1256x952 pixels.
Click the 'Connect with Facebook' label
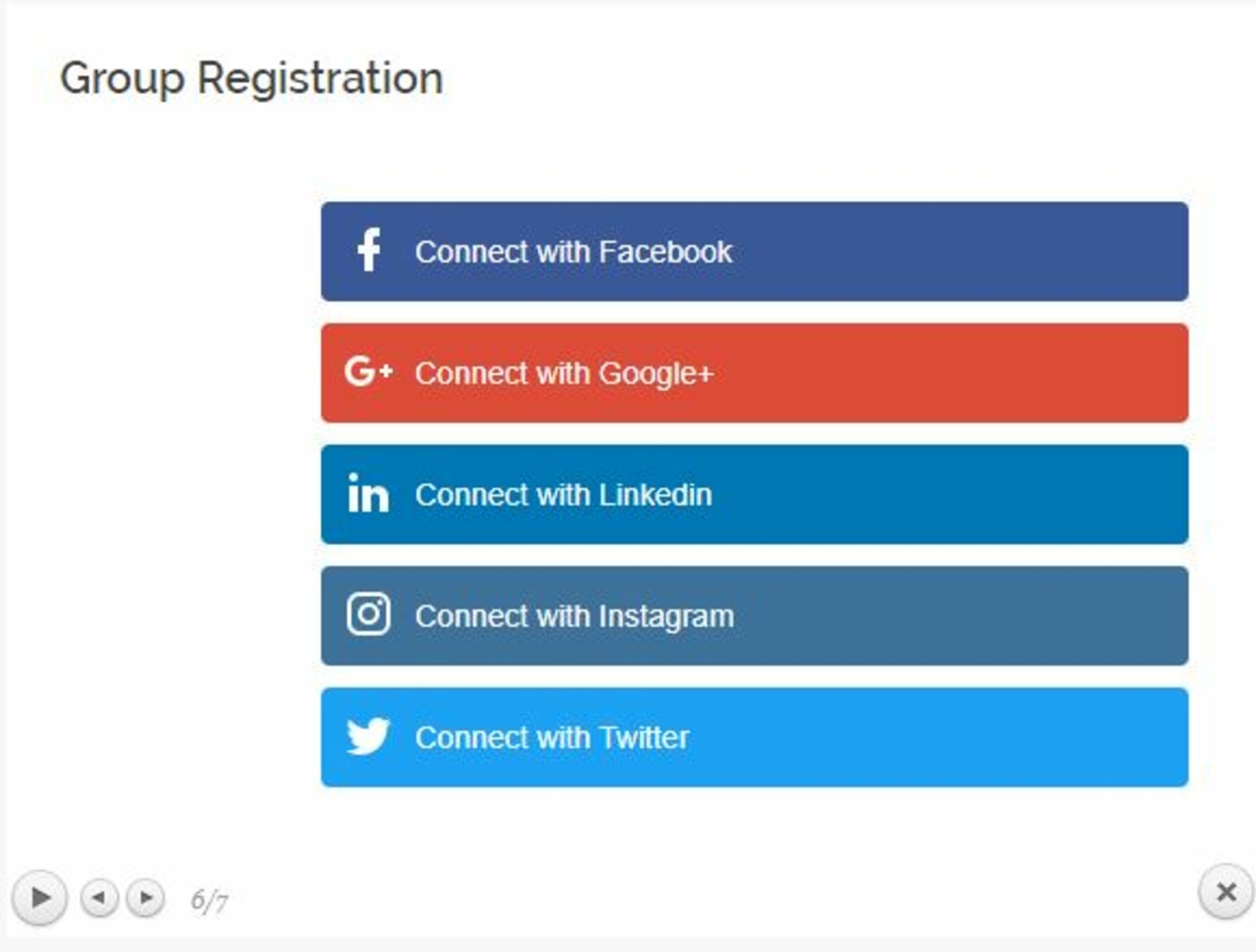pos(573,252)
